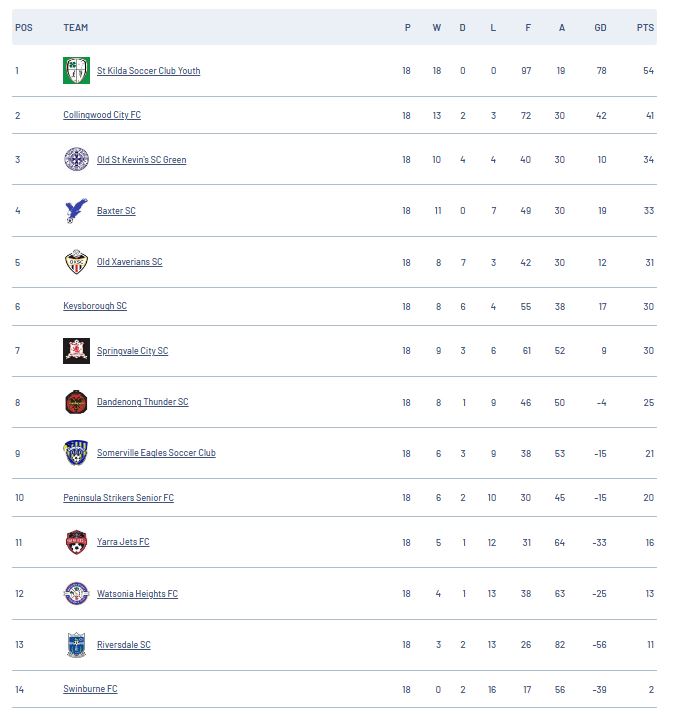Open the Swinburne FC team link
Screen dimensions: 675x717
[x=90, y=689]
